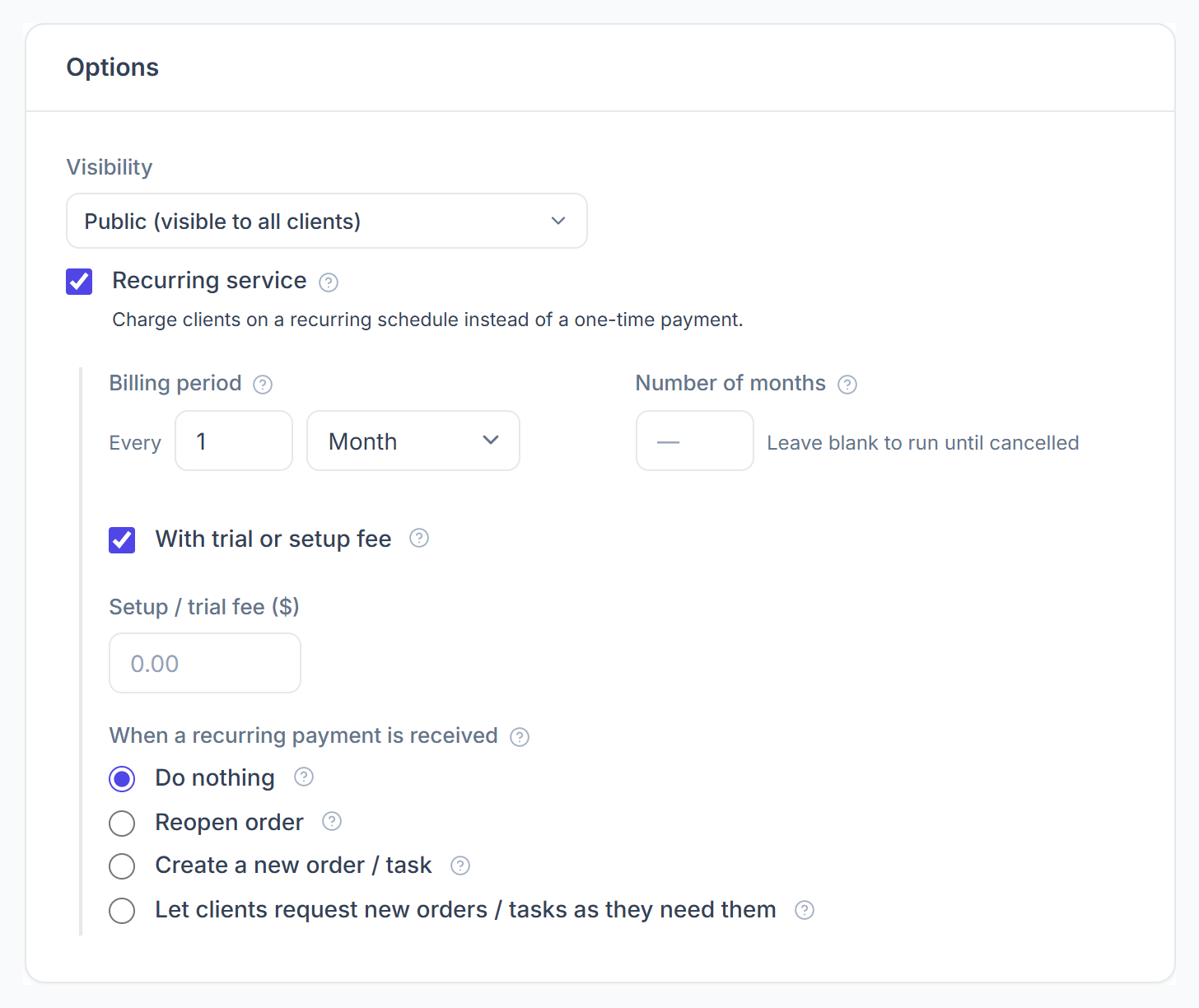Image resolution: width=1199 pixels, height=1008 pixels.
Task: Click the Every label before interval field
Action: click(135, 443)
